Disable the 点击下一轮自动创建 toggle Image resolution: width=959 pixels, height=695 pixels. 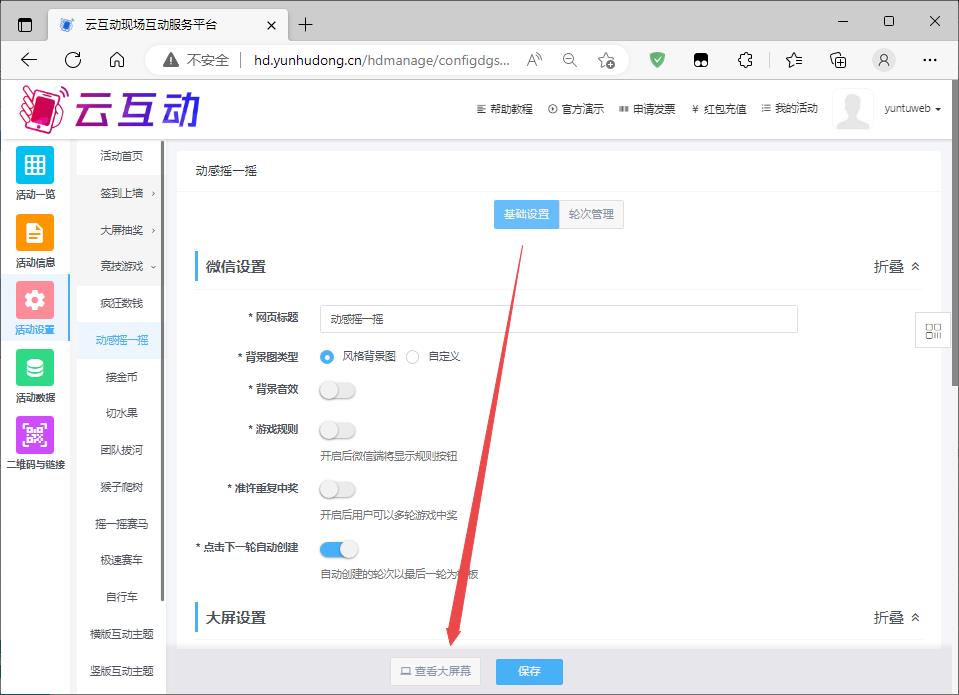(x=338, y=549)
